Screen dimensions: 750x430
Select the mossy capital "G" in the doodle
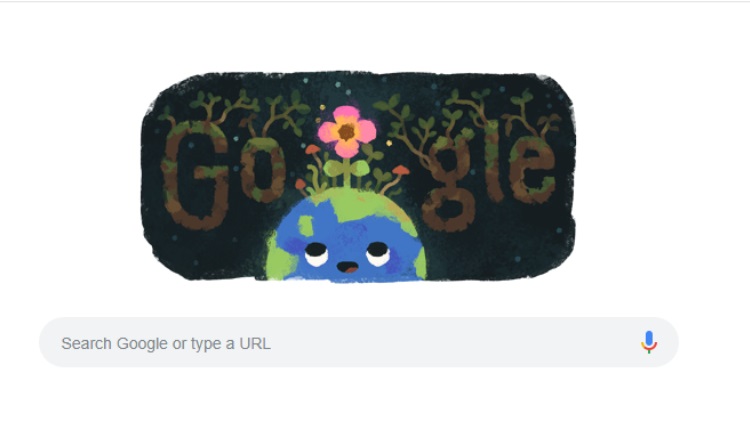(195, 175)
